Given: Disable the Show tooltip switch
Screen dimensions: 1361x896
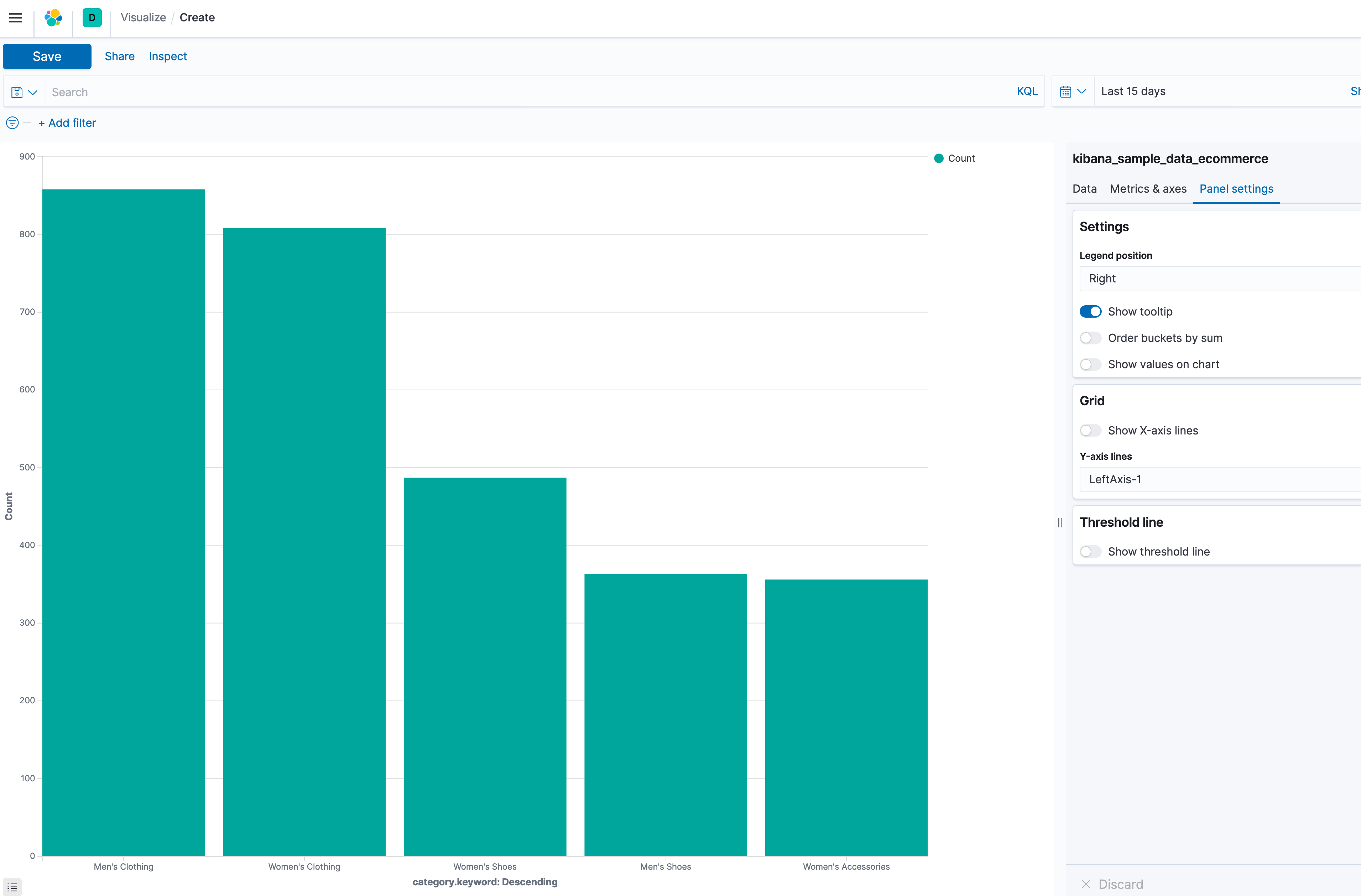Looking at the screenshot, I should point(1090,312).
